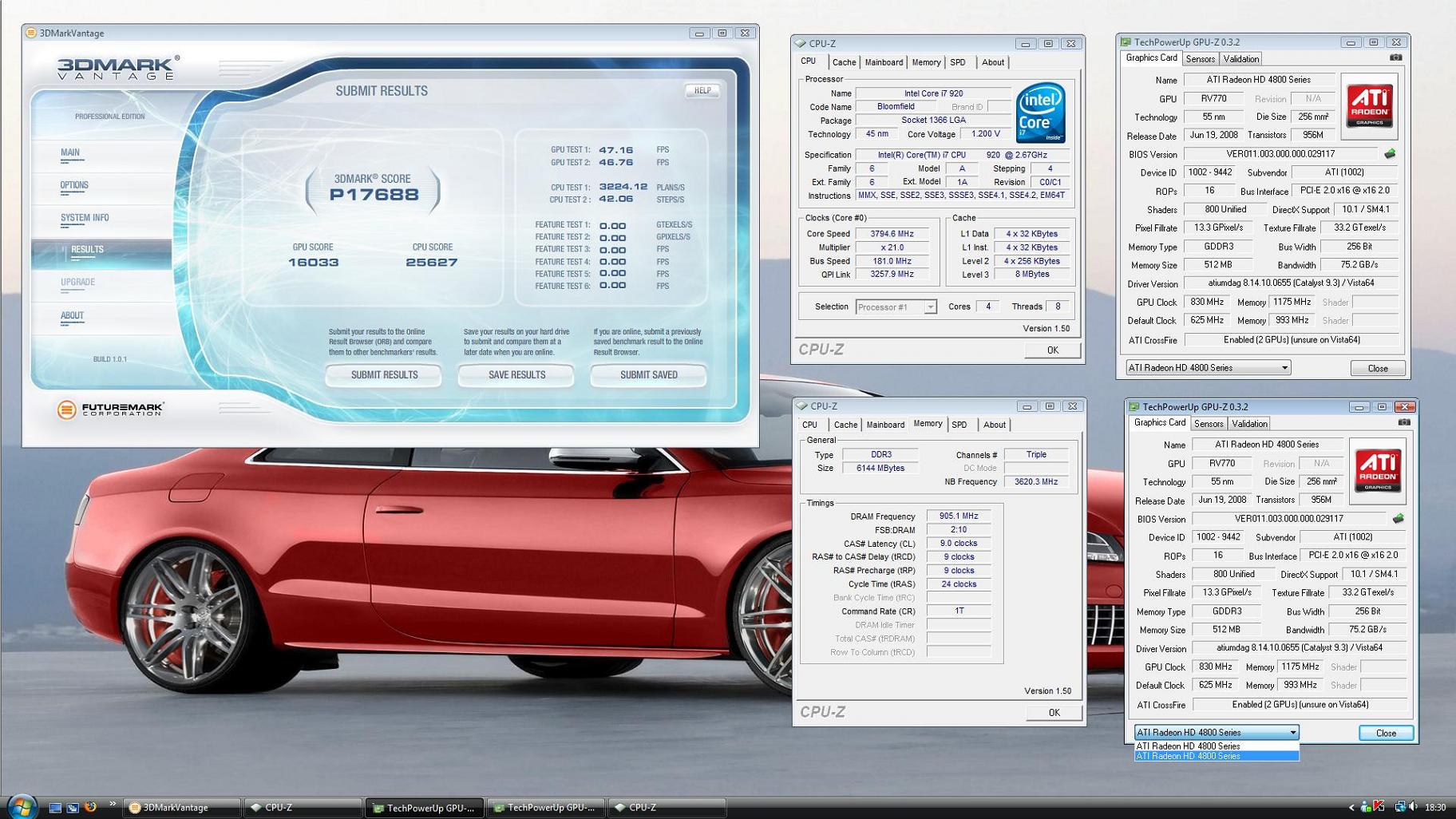Screen dimensions: 1456x819
Task: Open the Validation tab in upper GPU-Z window
Action: 1240,59
